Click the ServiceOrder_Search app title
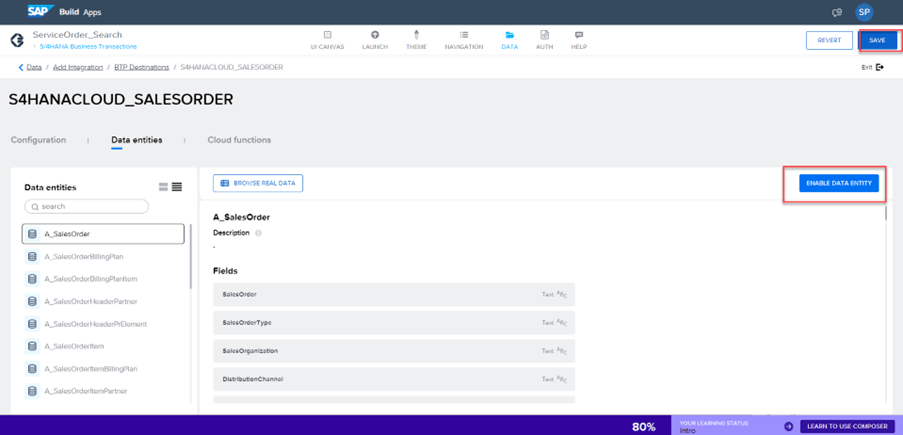This screenshot has width=903, height=435. (77, 35)
